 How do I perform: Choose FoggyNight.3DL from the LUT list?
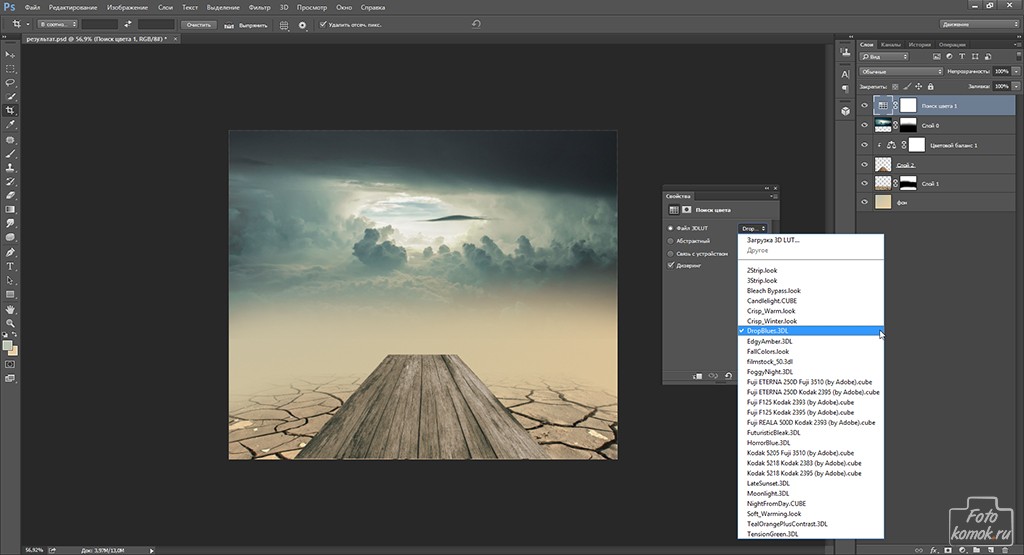click(x=769, y=372)
